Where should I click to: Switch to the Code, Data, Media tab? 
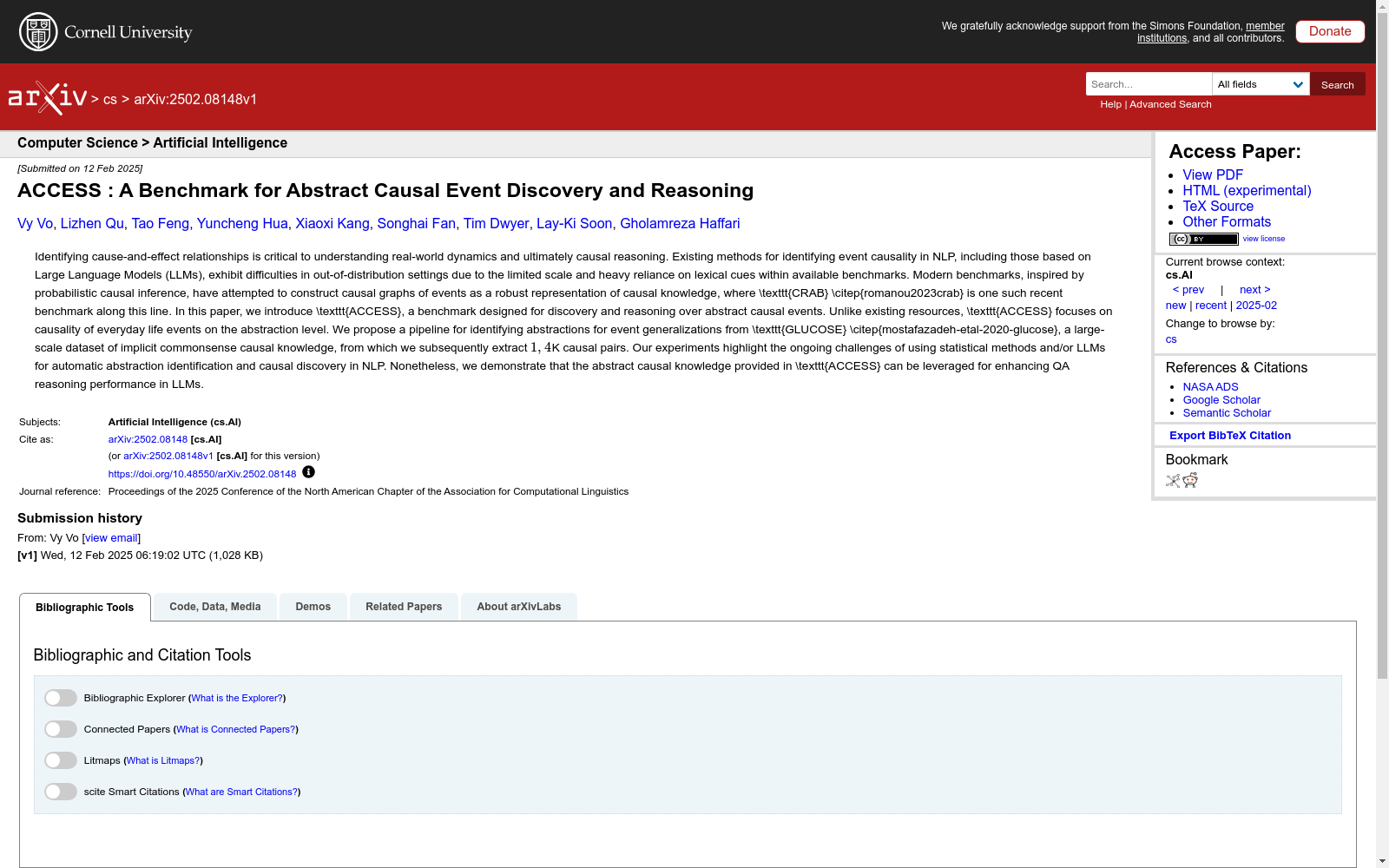[215, 607]
